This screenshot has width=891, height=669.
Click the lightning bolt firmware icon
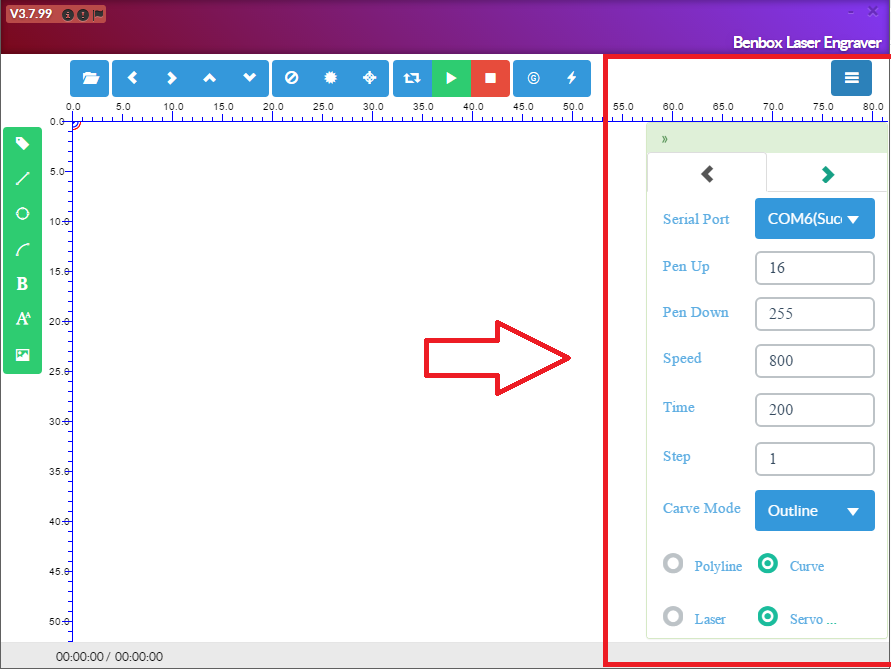572,78
